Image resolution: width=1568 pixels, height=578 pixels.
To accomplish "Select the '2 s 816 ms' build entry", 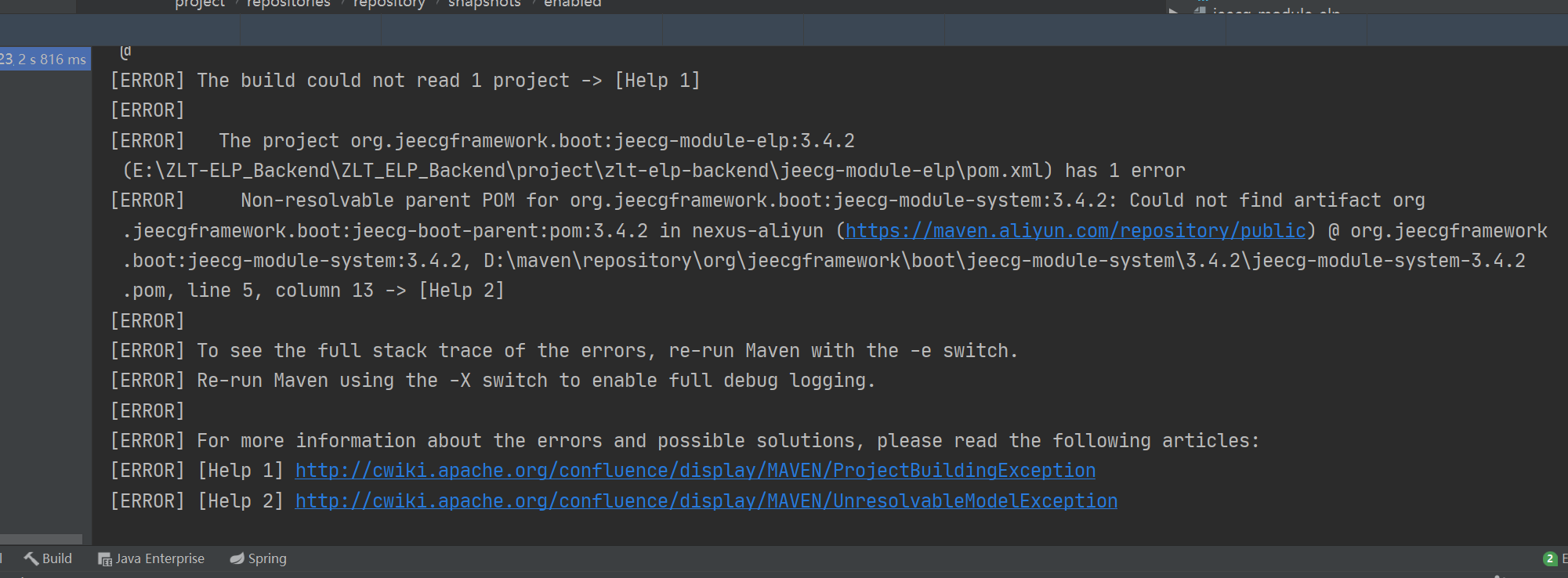I will pos(45,59).
